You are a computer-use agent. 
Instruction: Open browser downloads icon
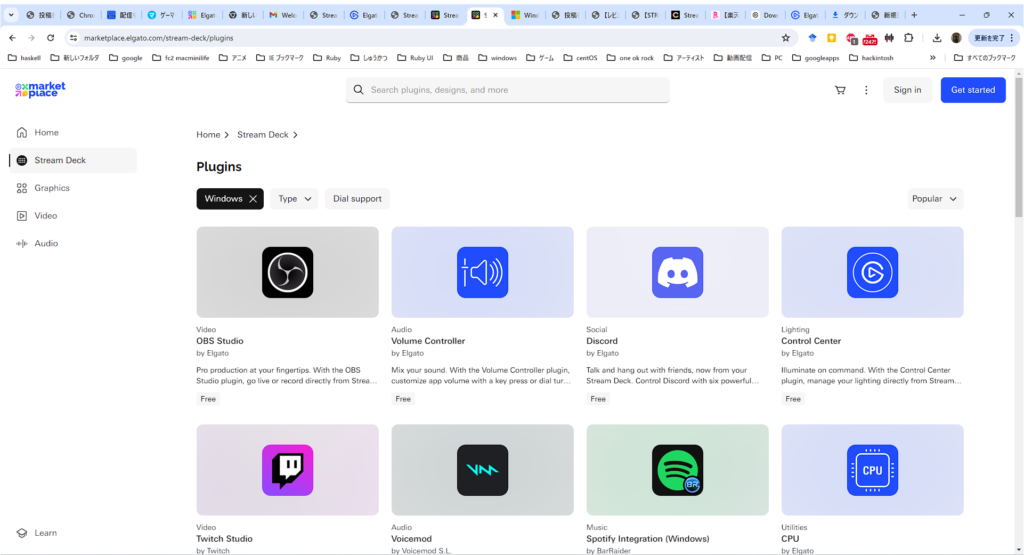pos(936,38)
